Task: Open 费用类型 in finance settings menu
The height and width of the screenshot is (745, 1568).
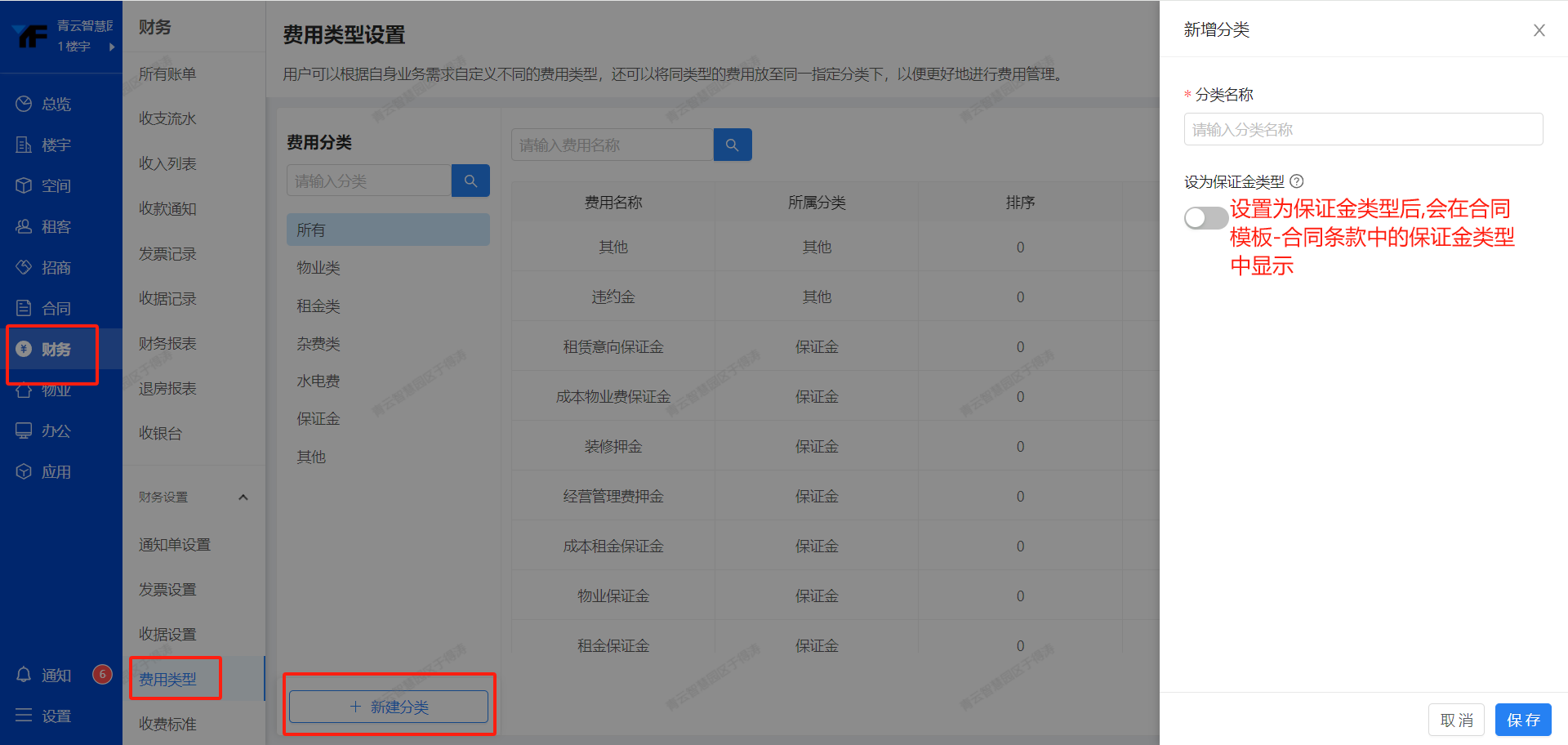Action: (x=167, y=679)
